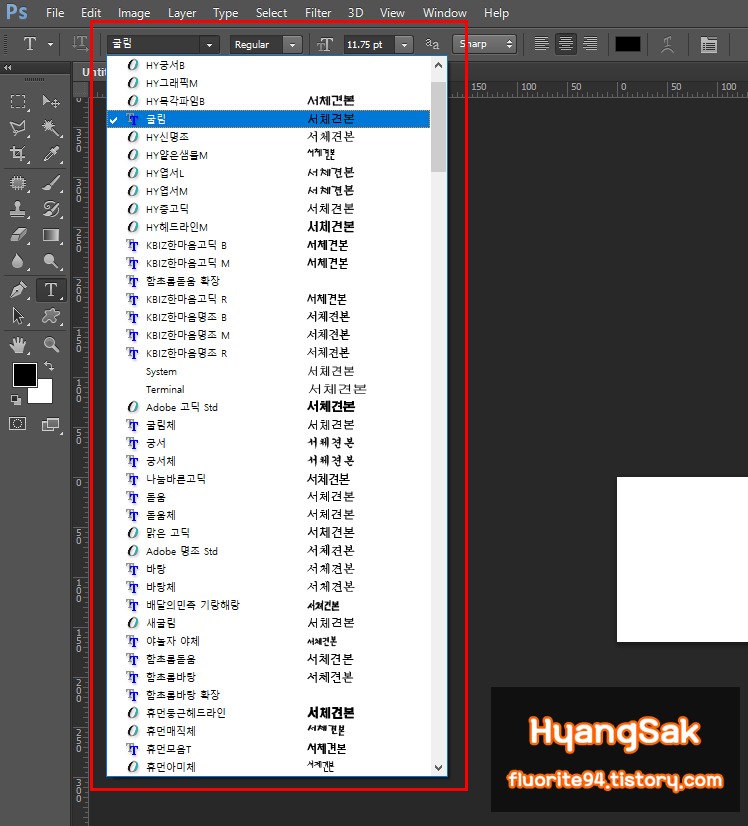Select the Dodge tool
This screenshot has width=748, height=826.
(x=51, y=261)
